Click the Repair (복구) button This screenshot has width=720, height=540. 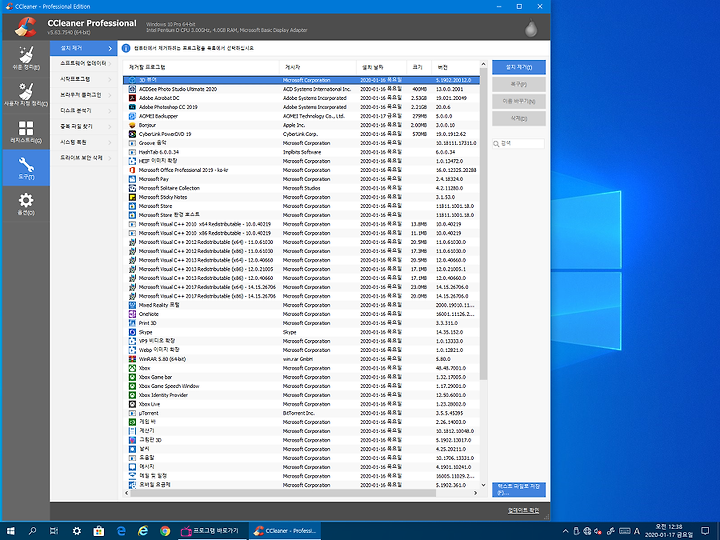pos(519,84)
